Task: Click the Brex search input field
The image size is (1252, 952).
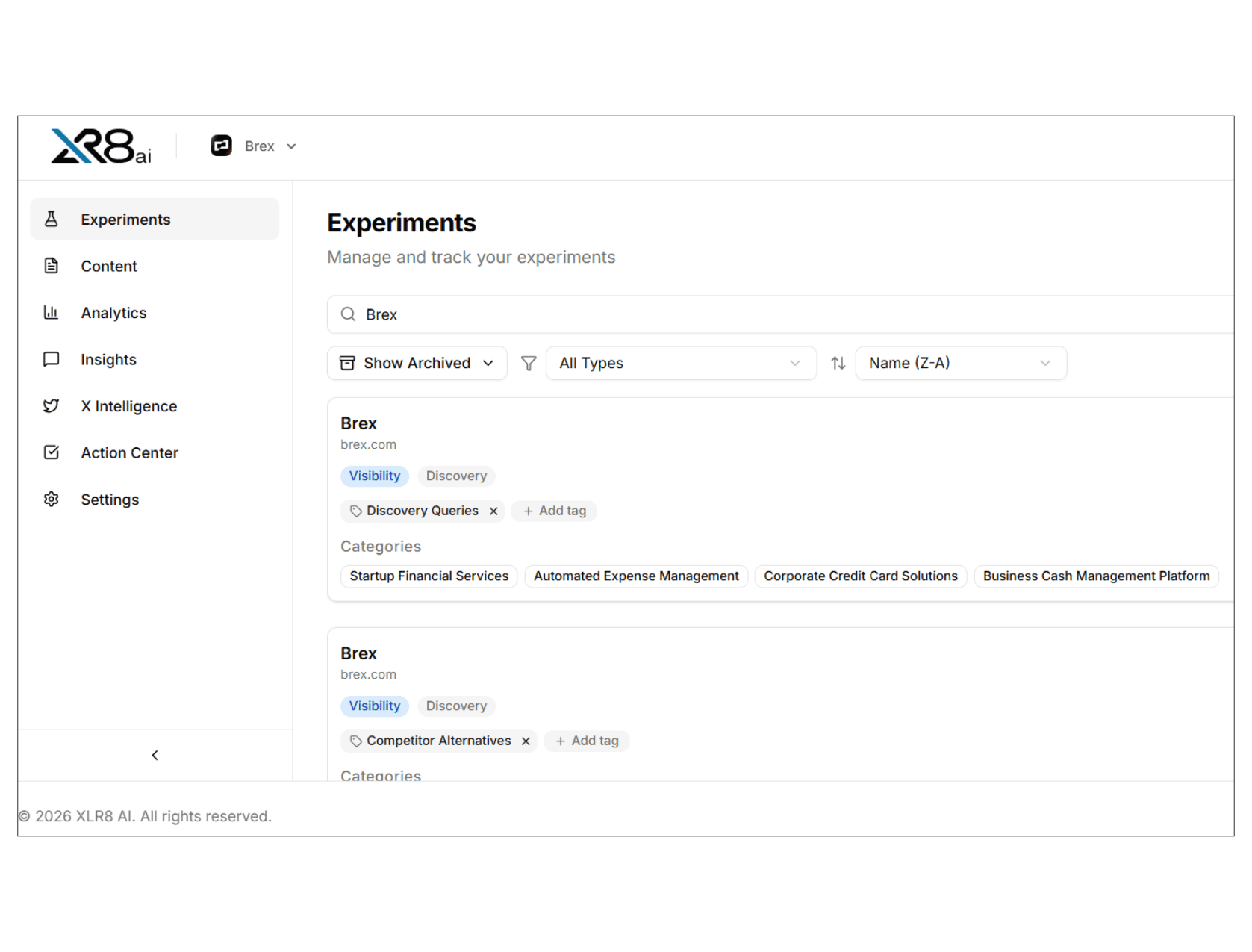Action: click(597, 314)
